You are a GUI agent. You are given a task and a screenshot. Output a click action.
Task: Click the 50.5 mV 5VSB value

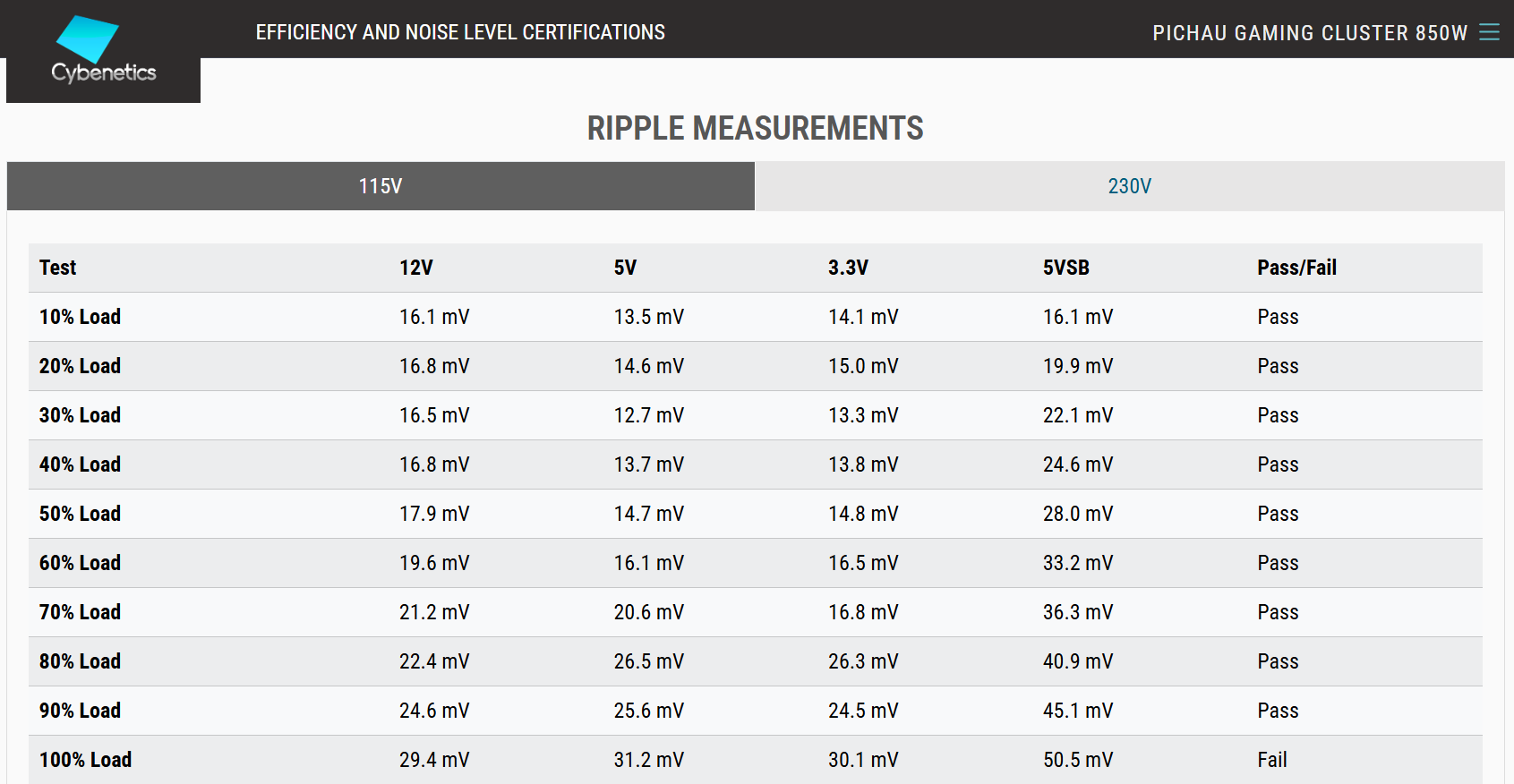1078,760
